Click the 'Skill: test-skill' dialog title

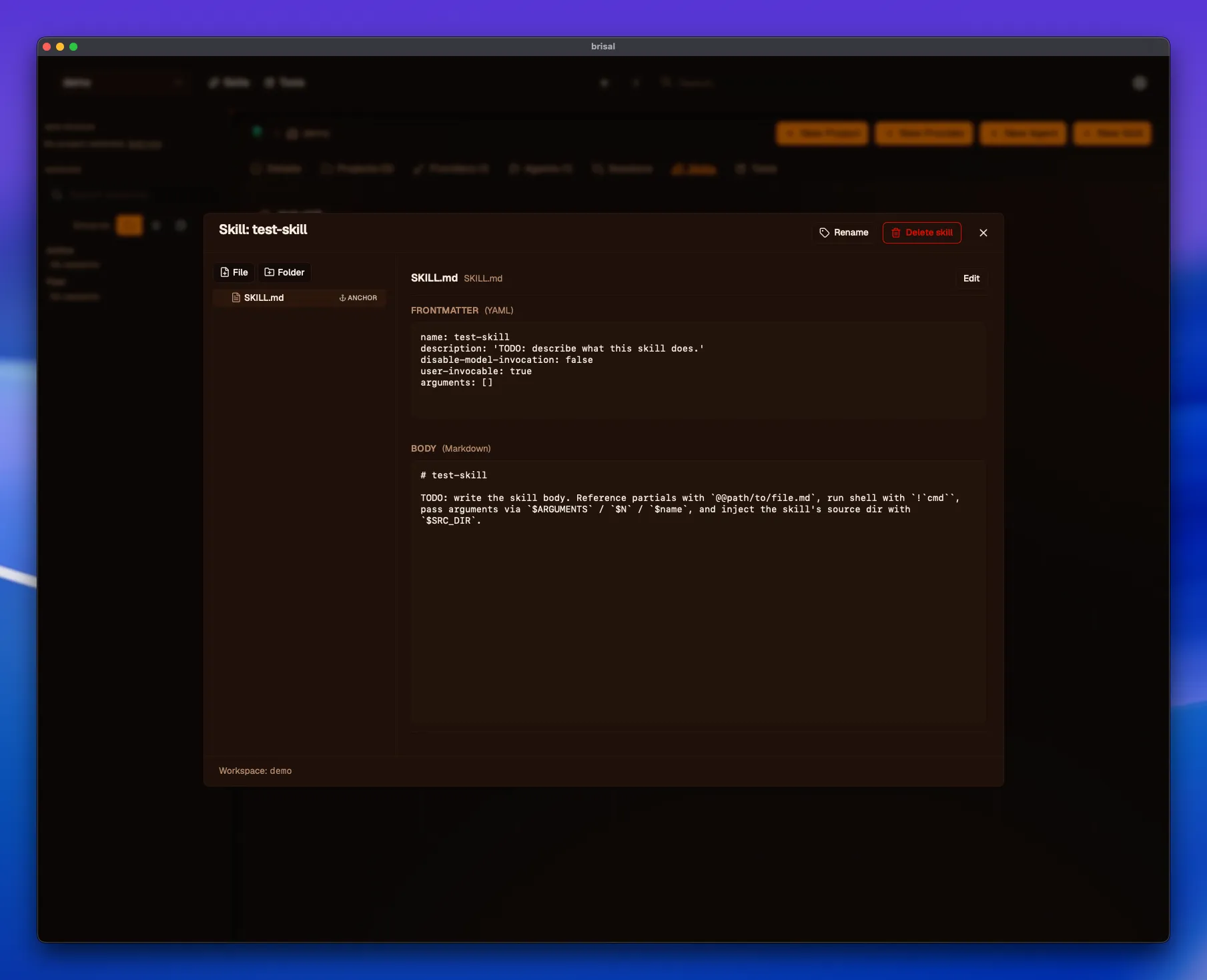(x=263, y=229)
